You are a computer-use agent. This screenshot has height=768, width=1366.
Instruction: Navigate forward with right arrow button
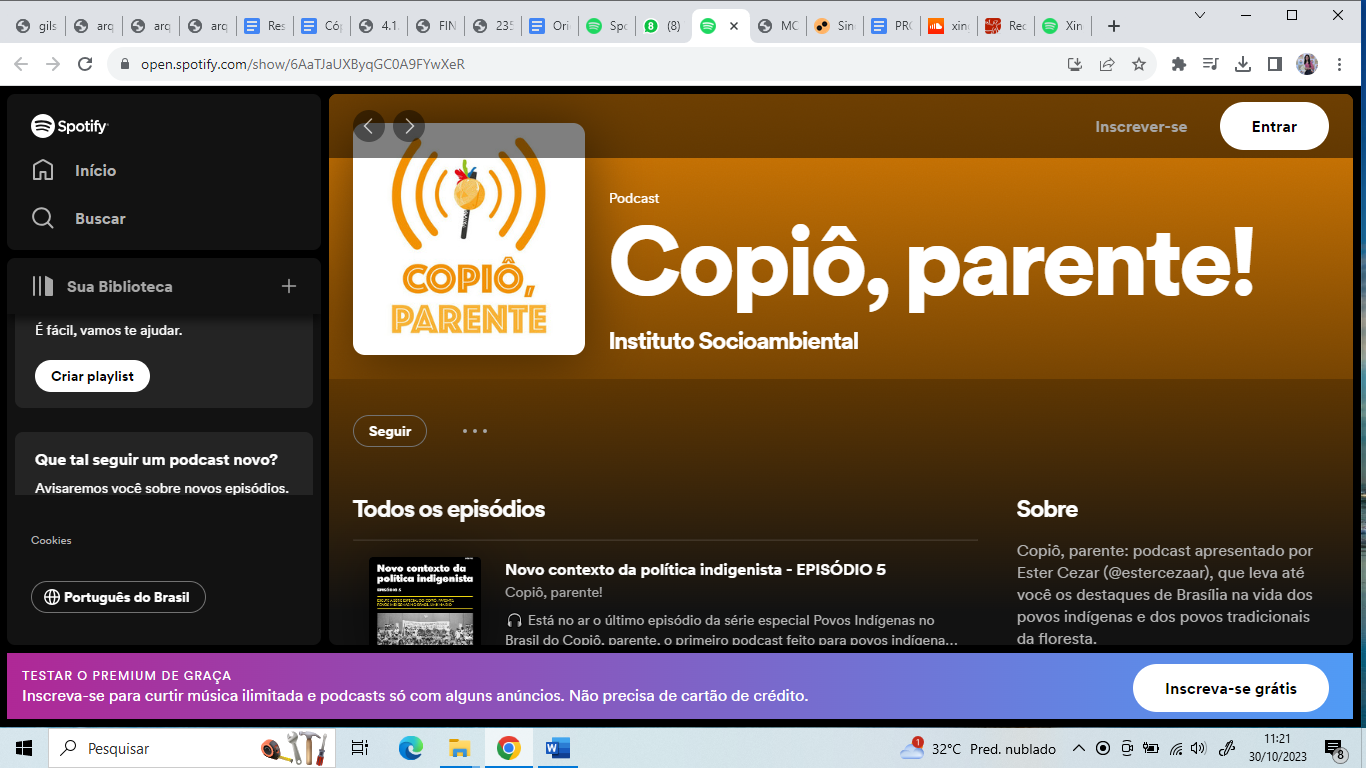(x=409, y=126)
